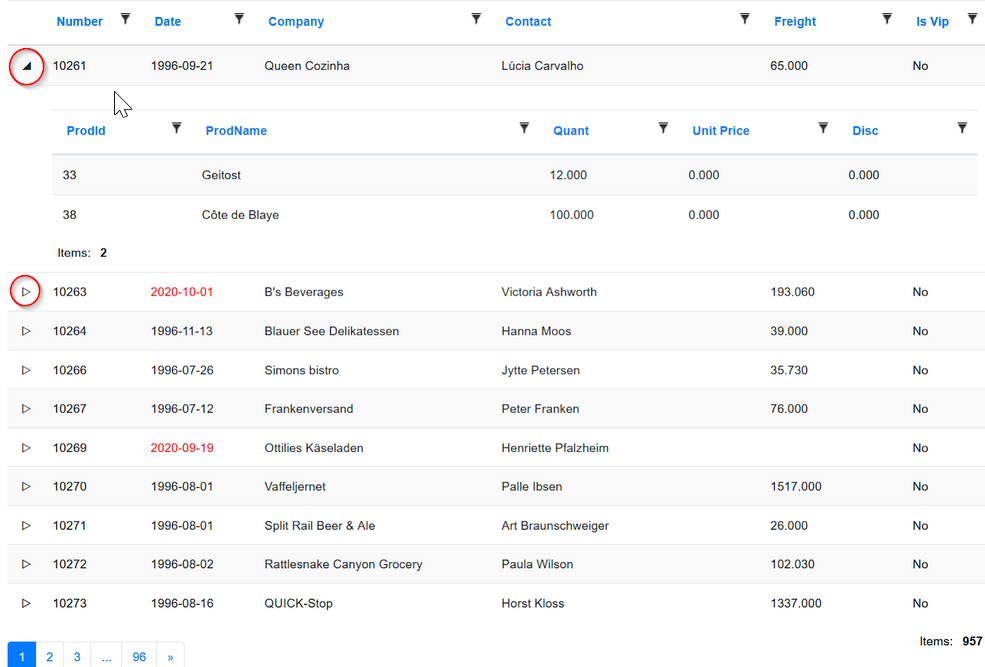
Task: Open filter for ProdName column
Action: 524,128
